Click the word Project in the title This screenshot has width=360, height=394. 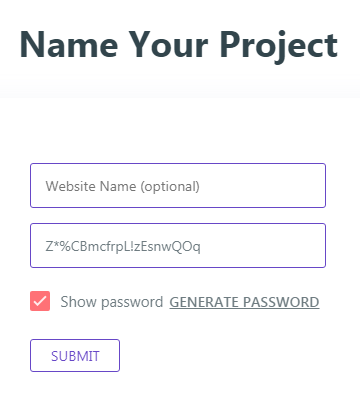coord(279,46)
